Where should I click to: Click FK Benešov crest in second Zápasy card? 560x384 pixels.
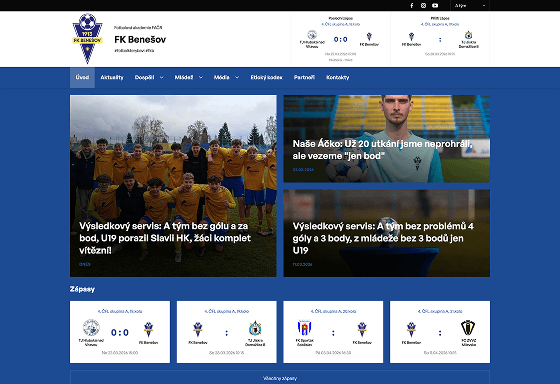[x=198, y=329]
